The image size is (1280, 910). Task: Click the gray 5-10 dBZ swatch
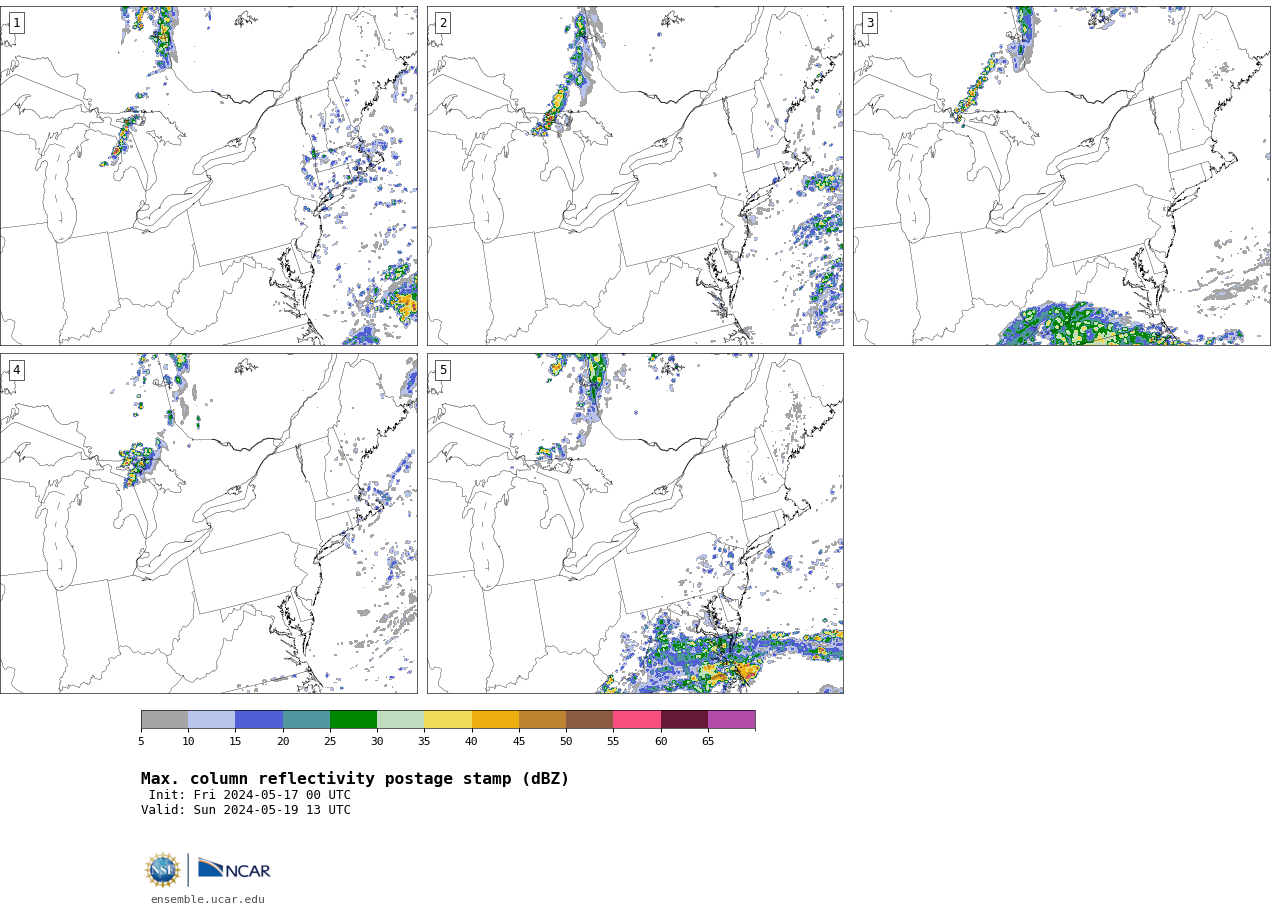[164, 720]
